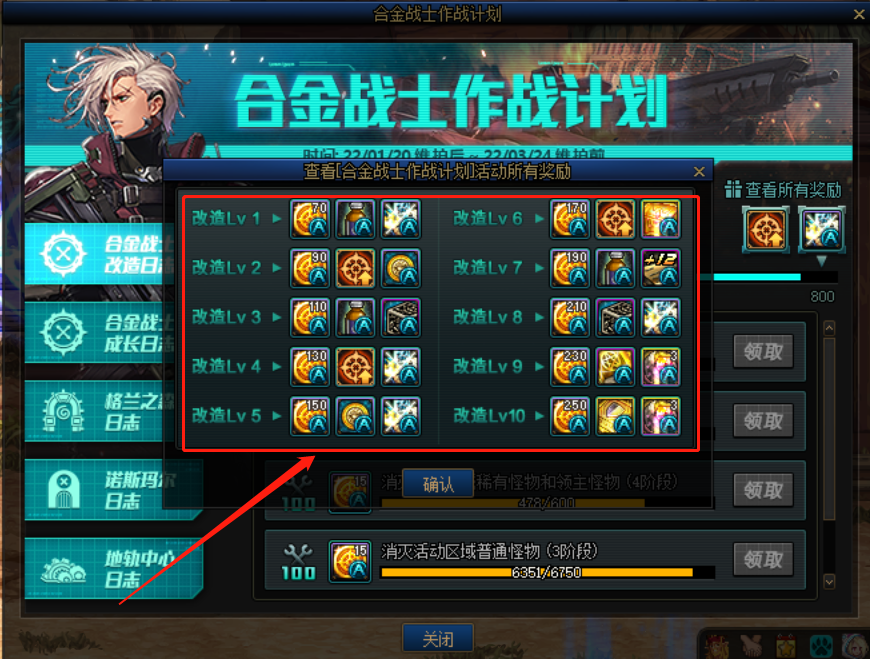
Task: Select the 250-coin reward for 改造Lv10
Action: 570,416
